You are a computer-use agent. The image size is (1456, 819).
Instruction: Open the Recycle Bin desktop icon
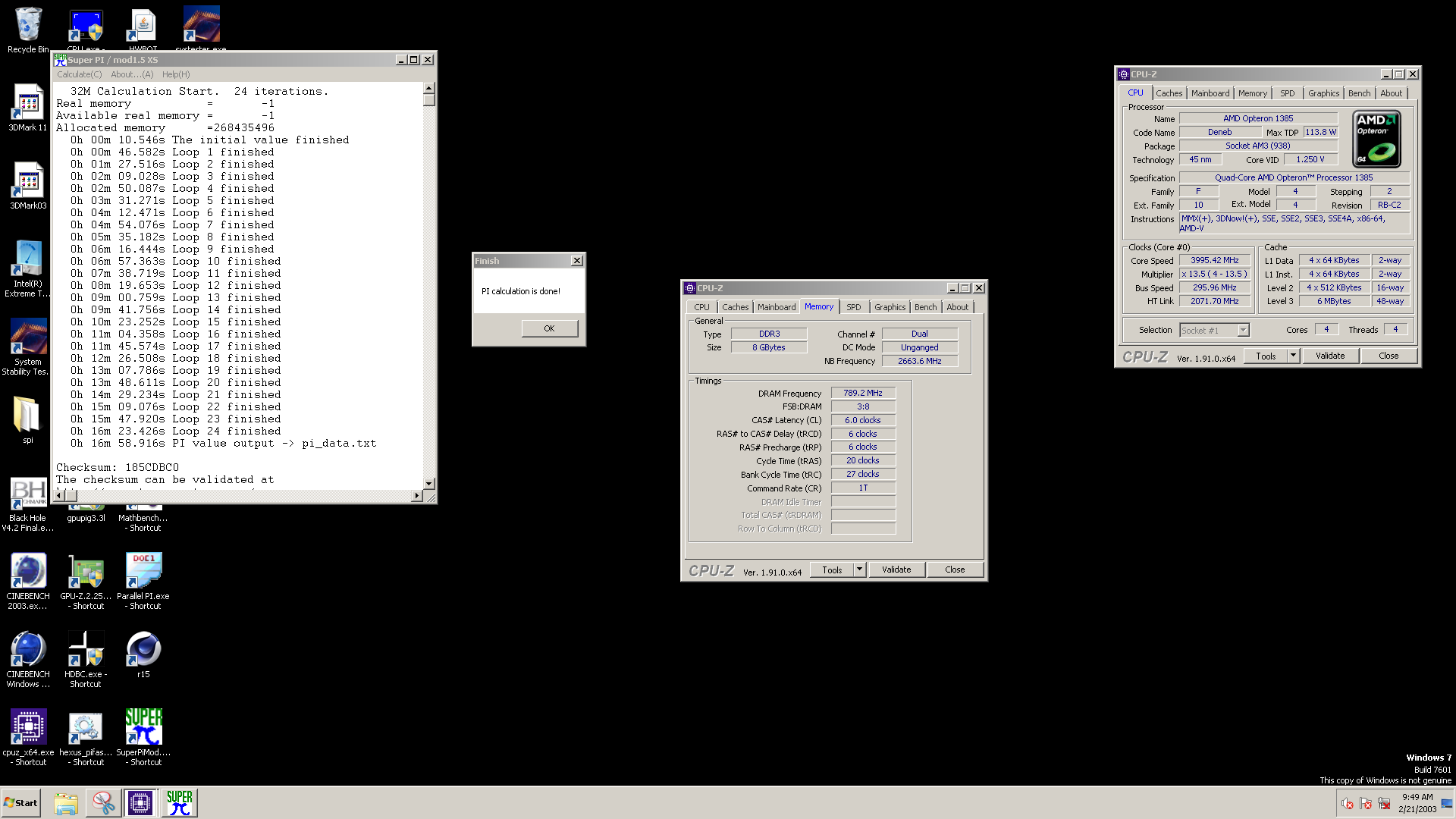(x=28, y=30)
